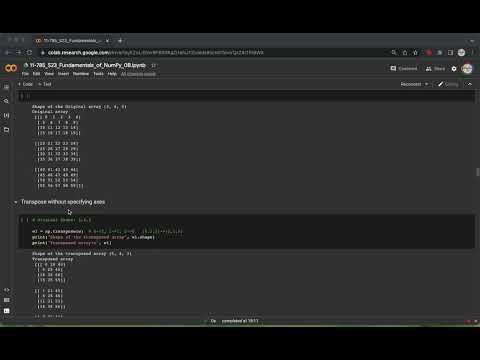
Task: Collapse the Transpose without specifying axes section
Action: pyautogui.click(x=16, y=202)
